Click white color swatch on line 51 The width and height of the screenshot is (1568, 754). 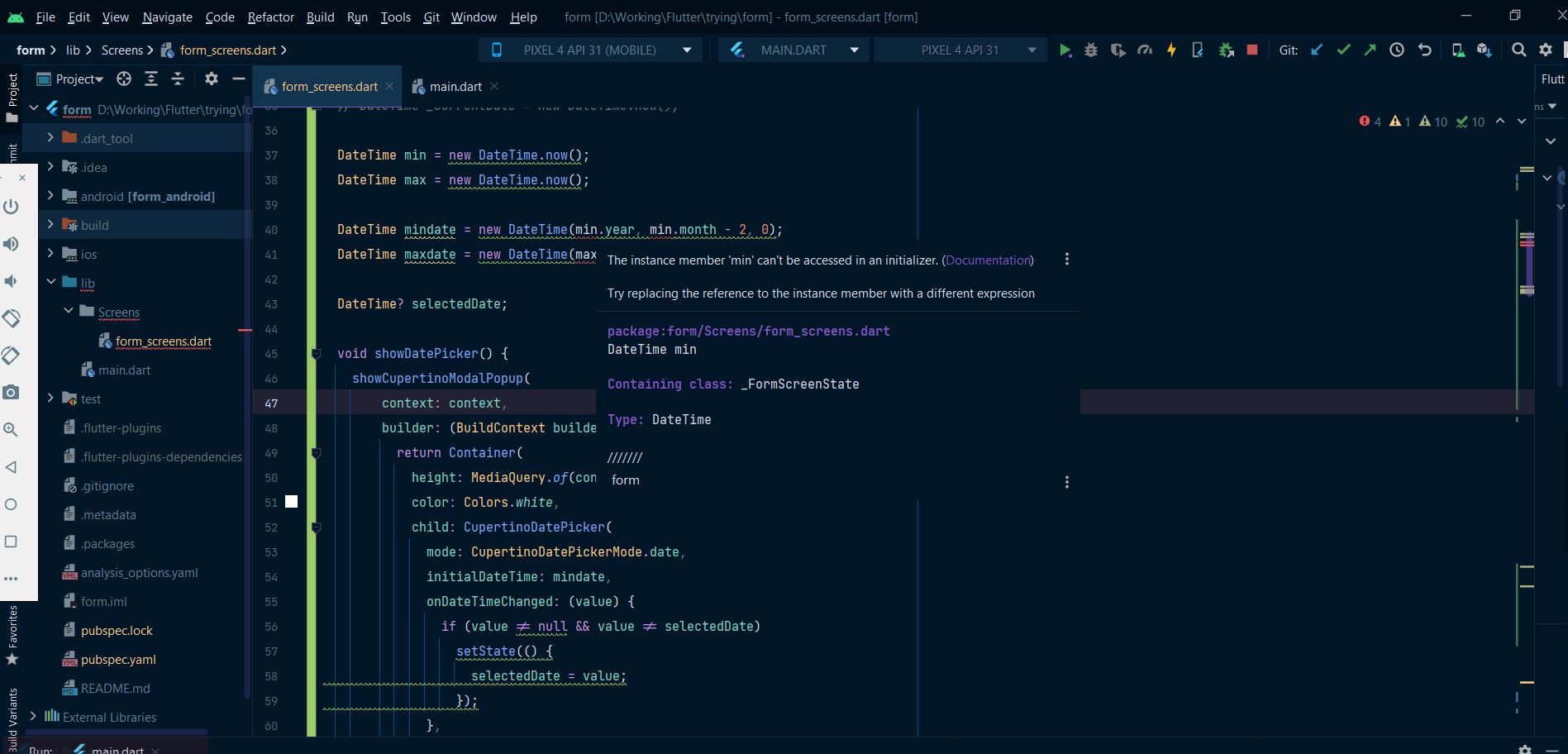(x=291, y=502)
